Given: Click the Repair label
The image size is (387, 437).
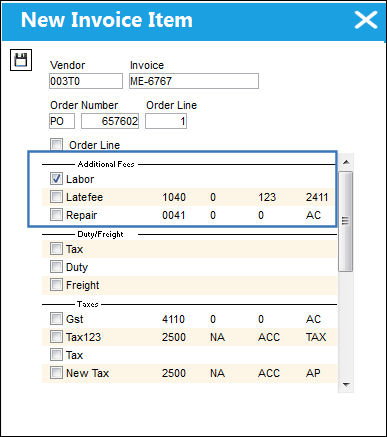Looking at the screenshot, I should (x=81, y=215).
